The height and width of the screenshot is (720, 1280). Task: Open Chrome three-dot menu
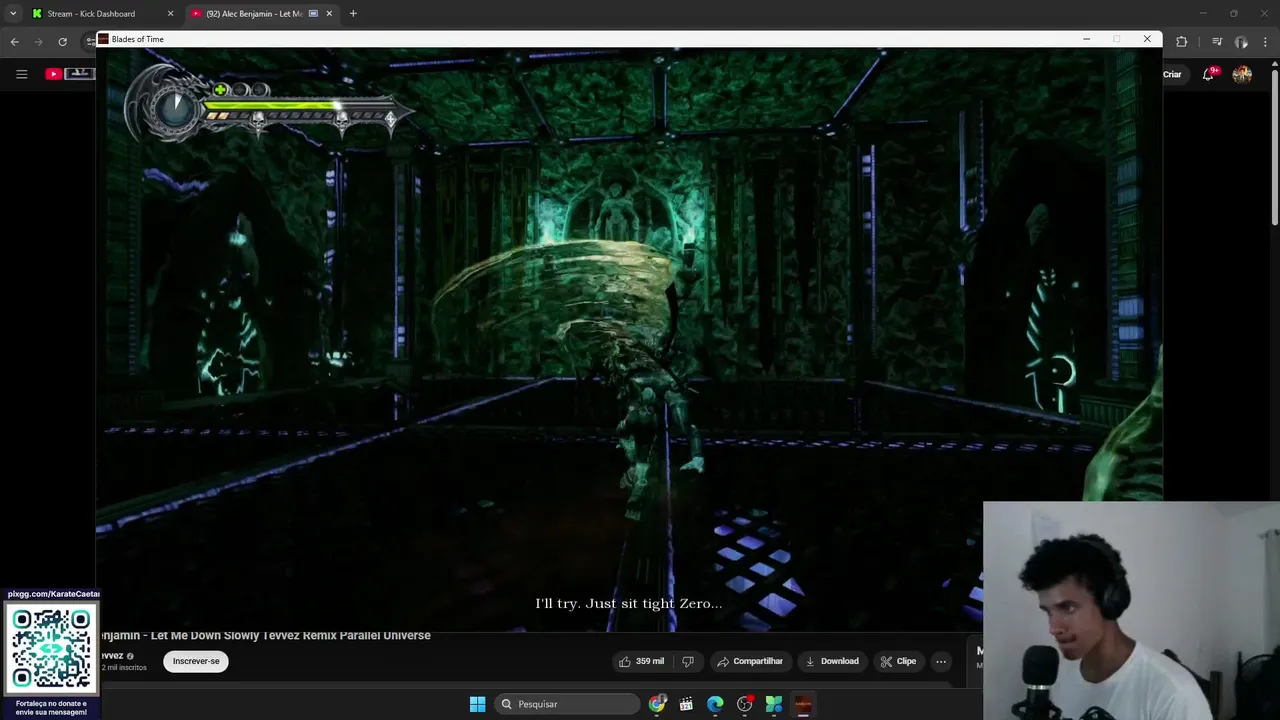1266,42
